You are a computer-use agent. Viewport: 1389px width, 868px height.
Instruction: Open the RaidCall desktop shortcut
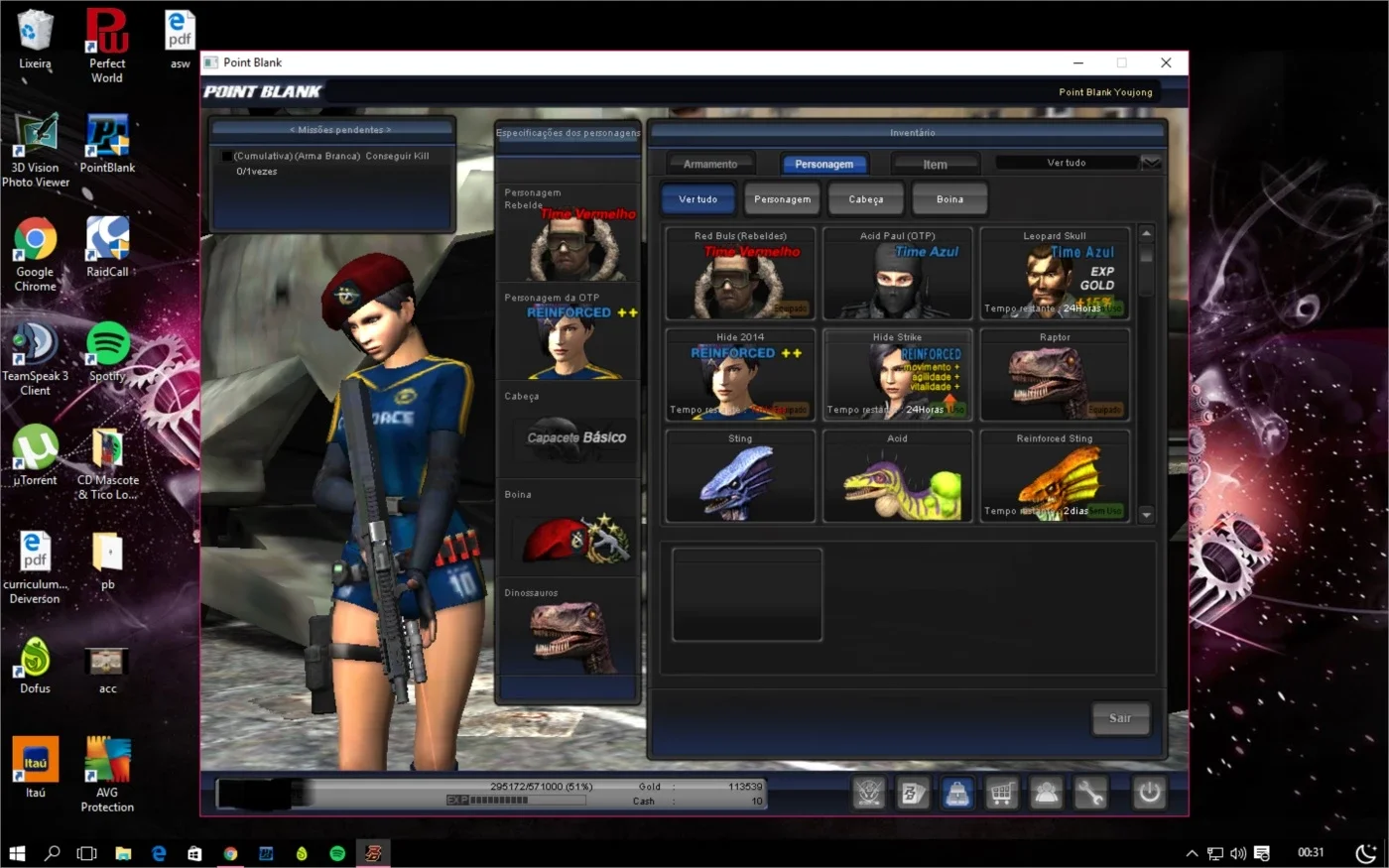[x=107, y=248]
